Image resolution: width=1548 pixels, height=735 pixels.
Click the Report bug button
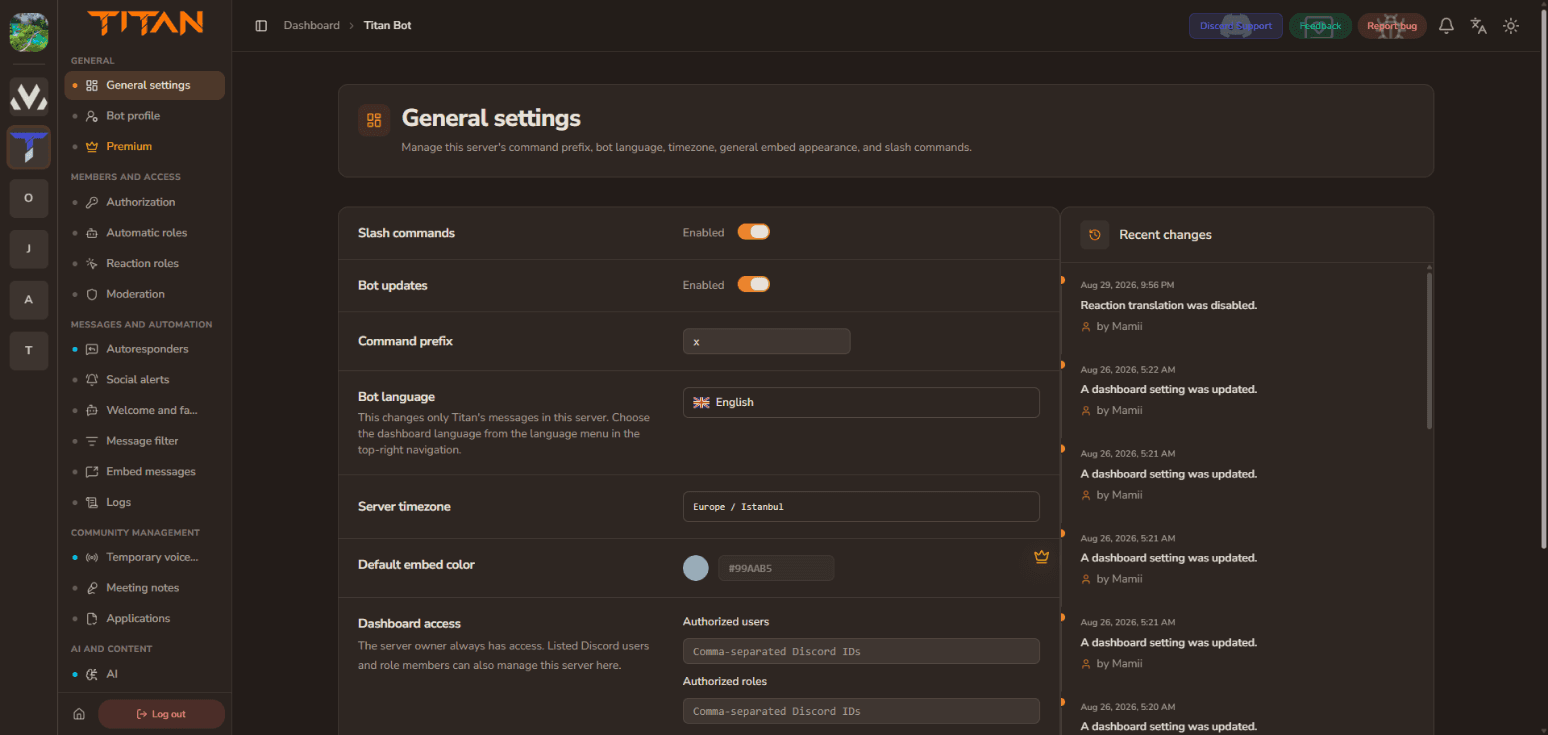1392,26
